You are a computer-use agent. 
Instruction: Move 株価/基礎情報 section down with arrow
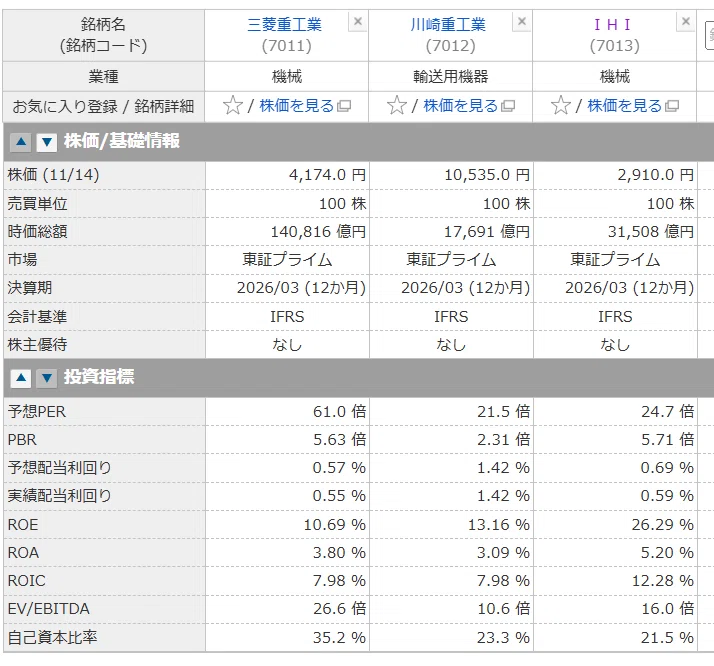coord(46,142)
